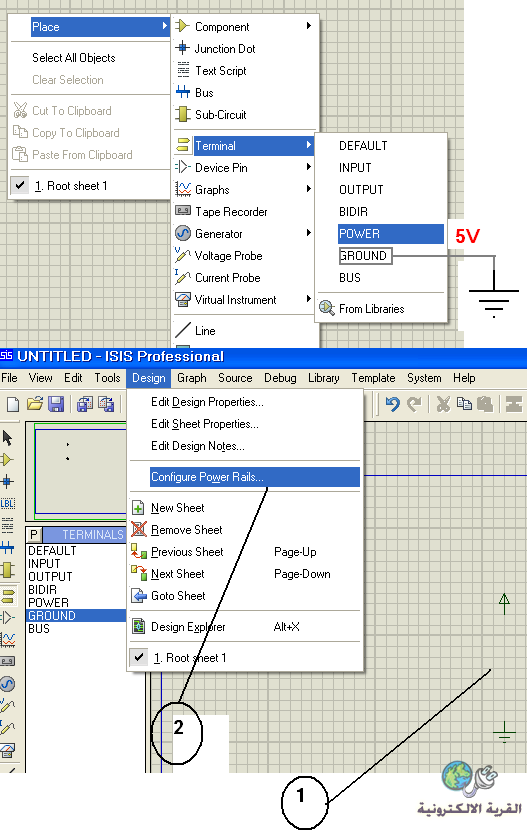Select the Sub-circuit tool in left toolbar
This screenshot has width=527, height=831.
click(x=7, y=570)
